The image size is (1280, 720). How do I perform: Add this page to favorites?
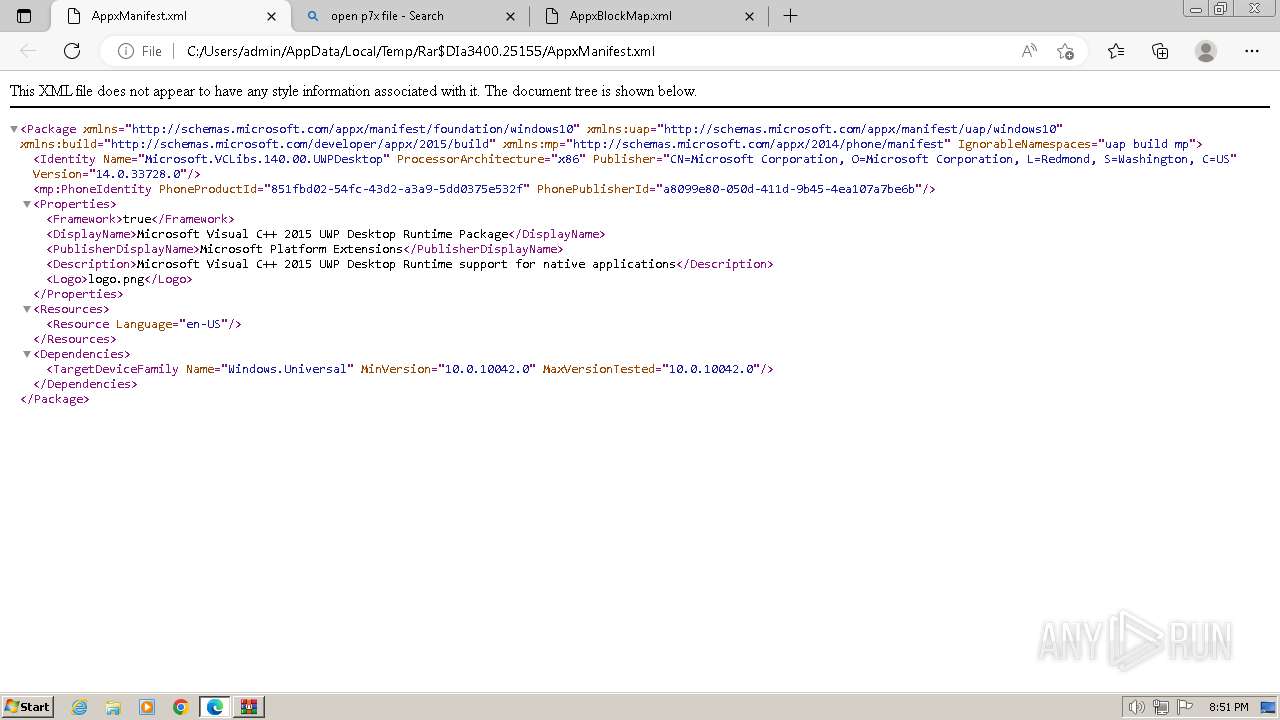tap(1065, 51)
